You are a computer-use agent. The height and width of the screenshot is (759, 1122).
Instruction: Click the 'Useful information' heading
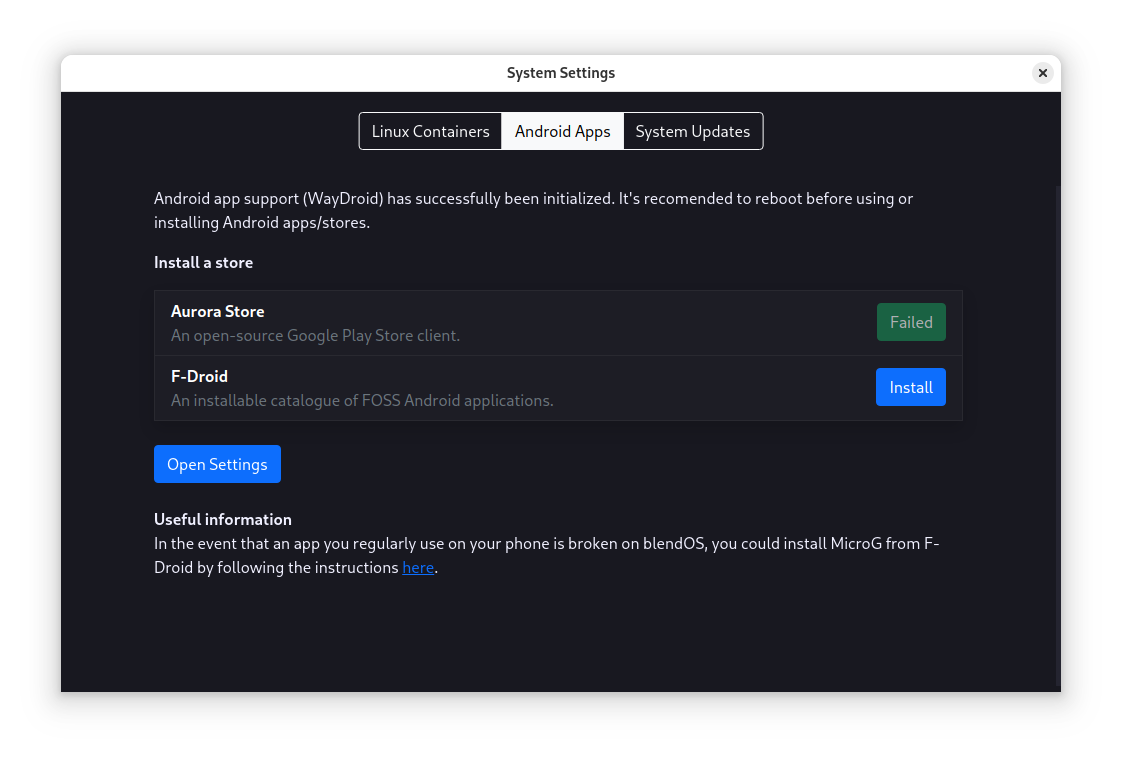(222, 519)
